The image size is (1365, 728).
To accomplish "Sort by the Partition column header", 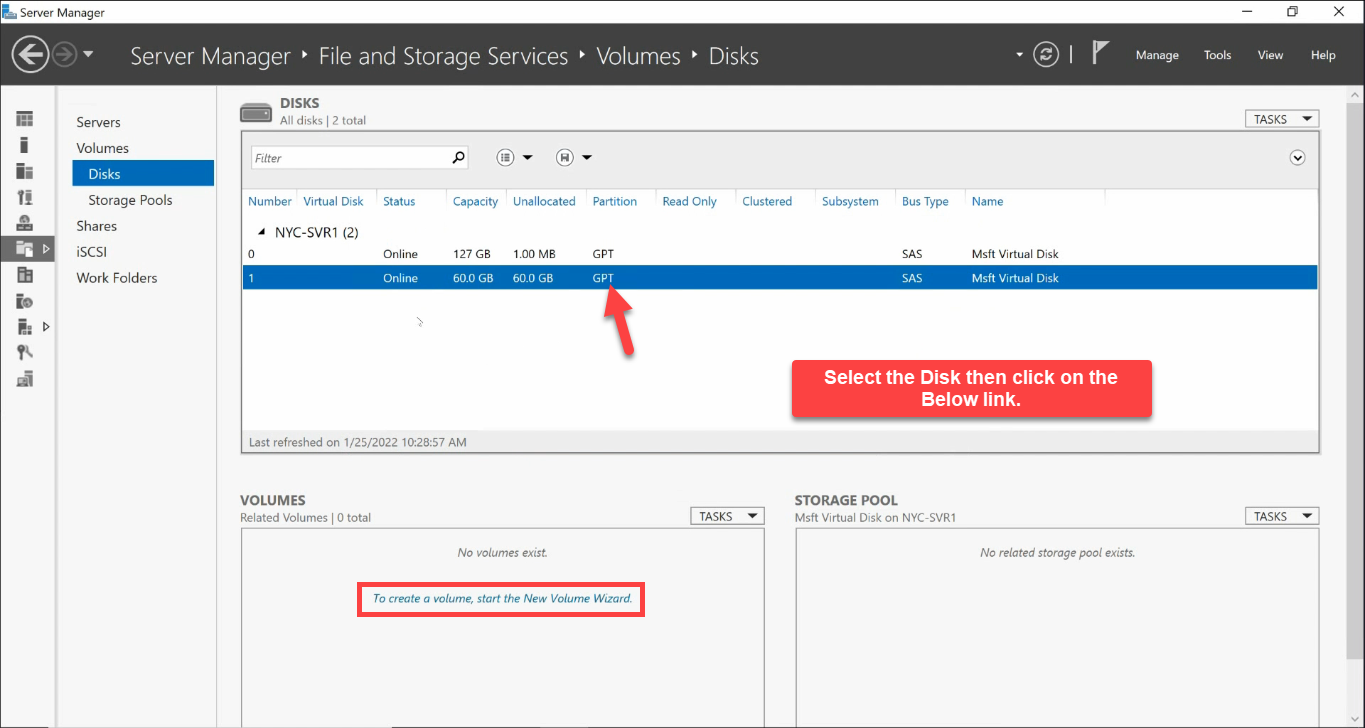I will pos(614,201).
